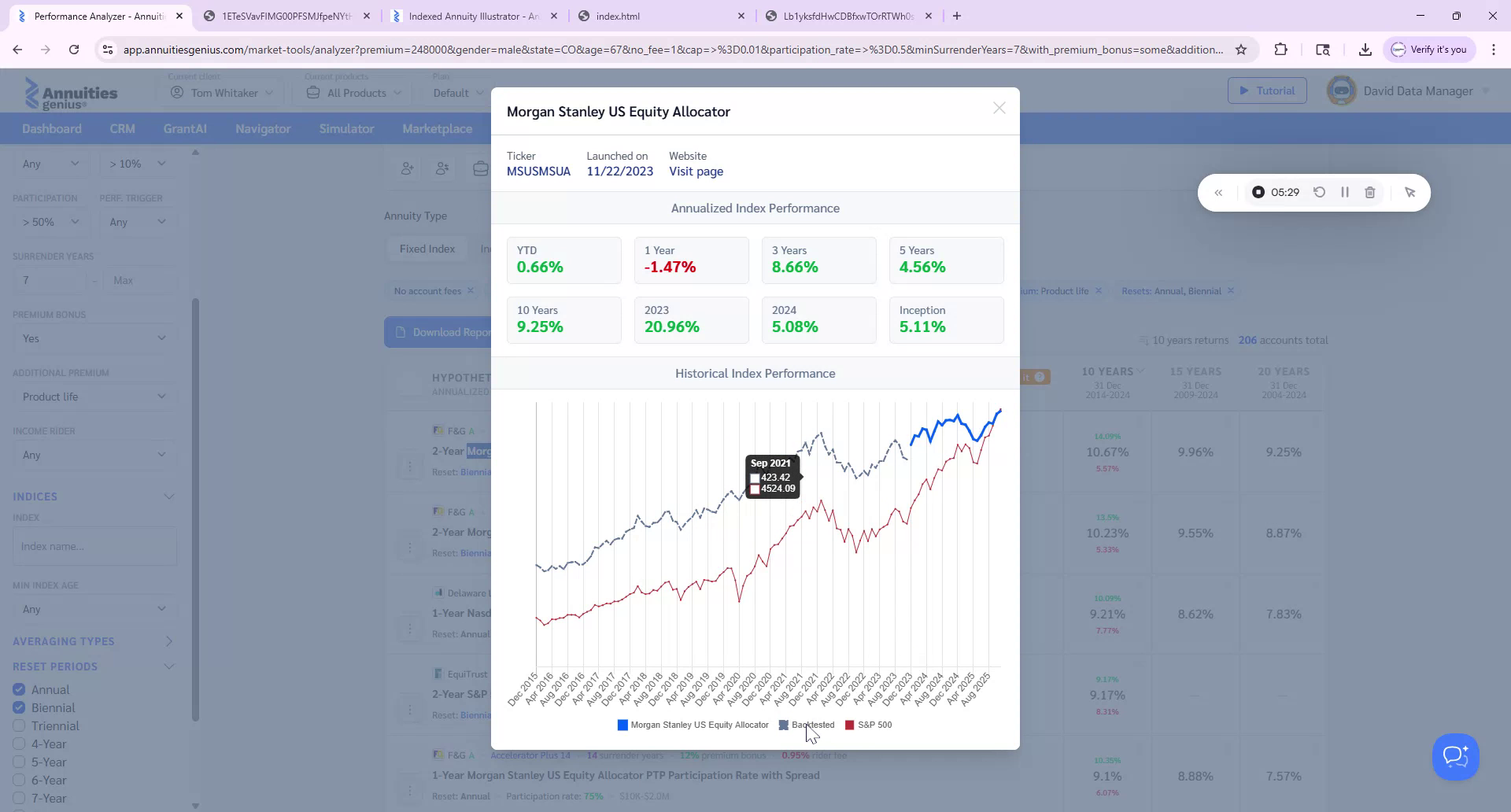
Task: Open the Visit page website link
Action: tap(696, 172)
